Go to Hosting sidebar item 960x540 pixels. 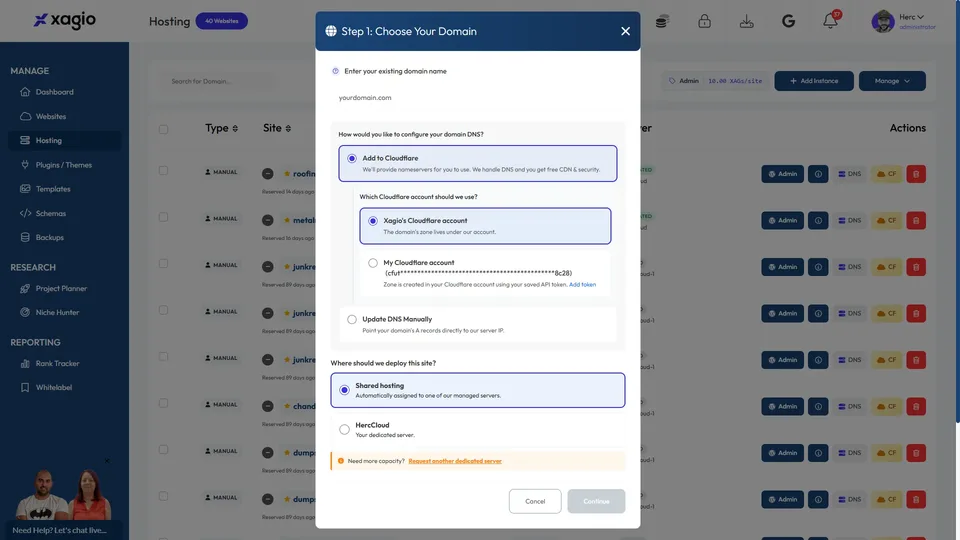(x=64, y=140)
